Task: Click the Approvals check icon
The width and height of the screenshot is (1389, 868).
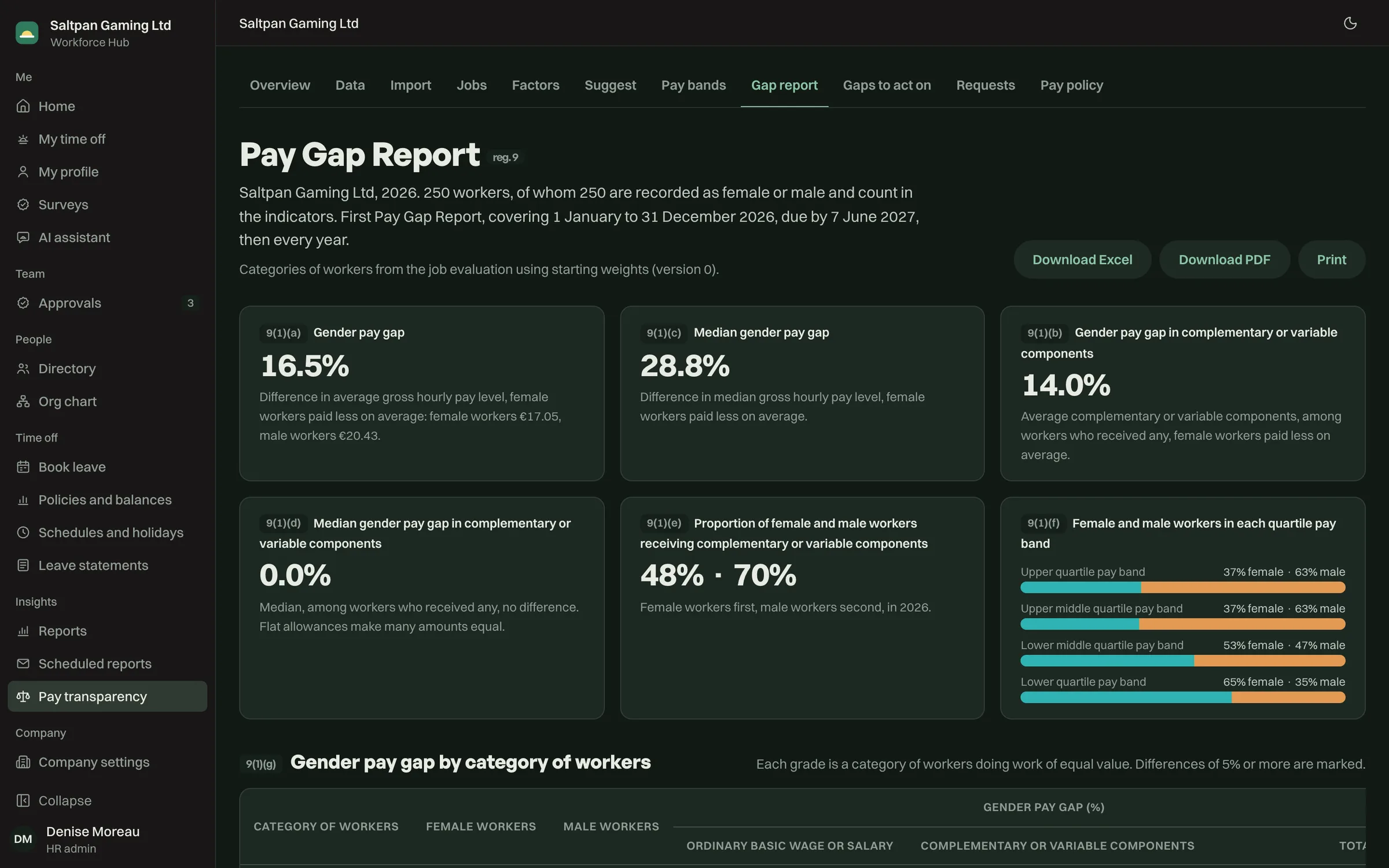Action: click(23, 303)
